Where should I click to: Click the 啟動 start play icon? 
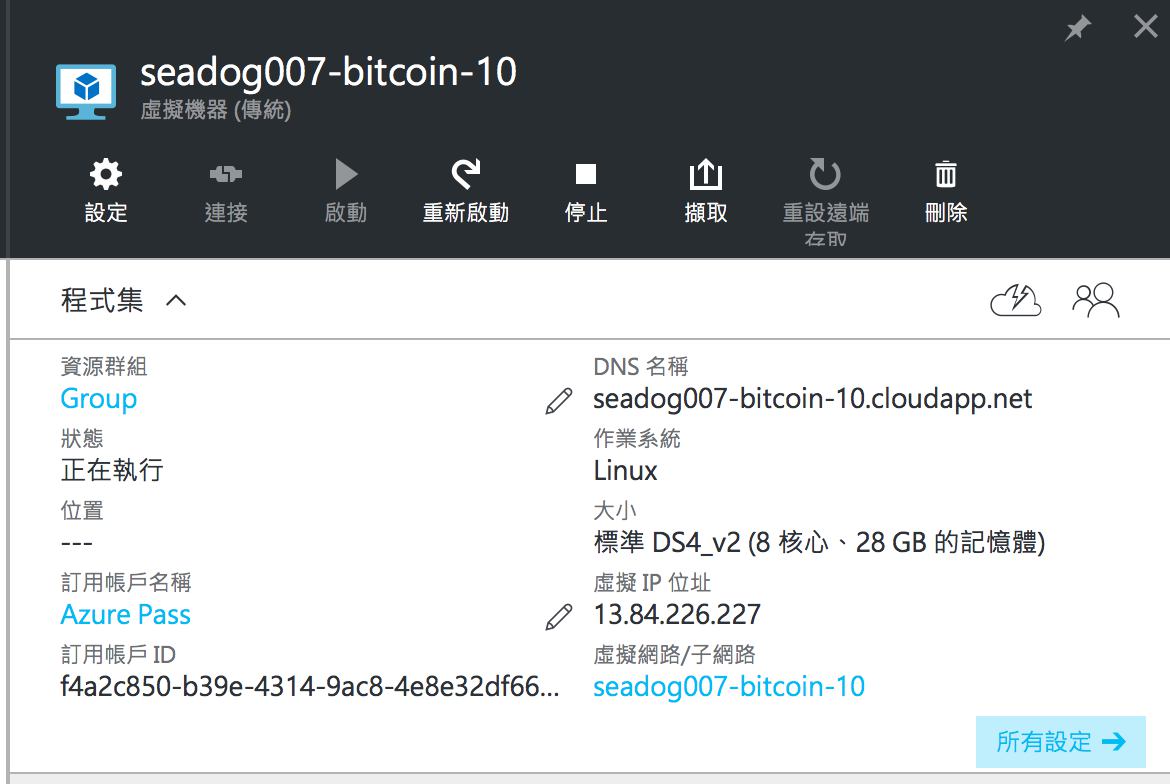(345, 174)
